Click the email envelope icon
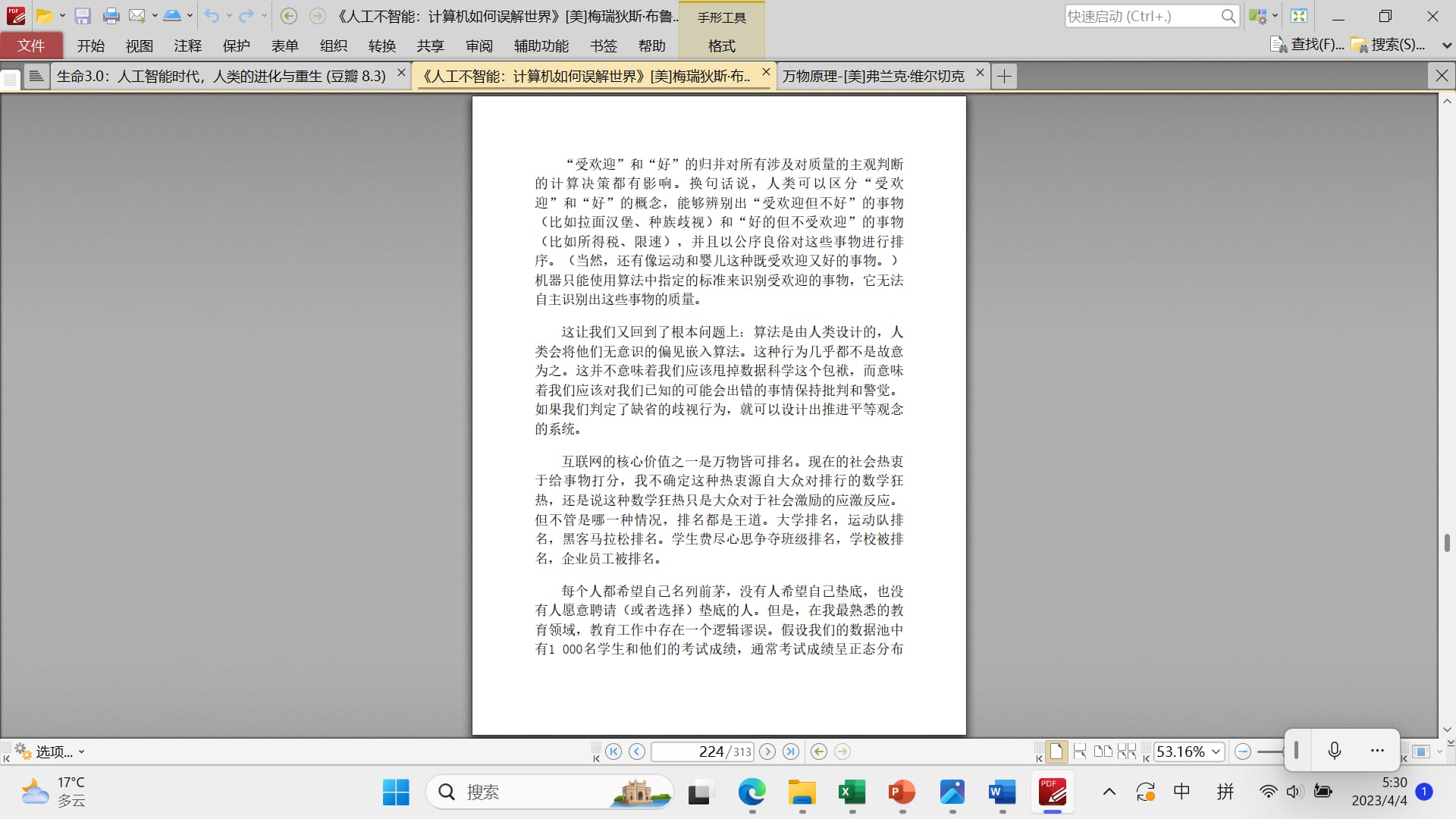Screen dimensions: 1456x819 (x=136, y=16)
